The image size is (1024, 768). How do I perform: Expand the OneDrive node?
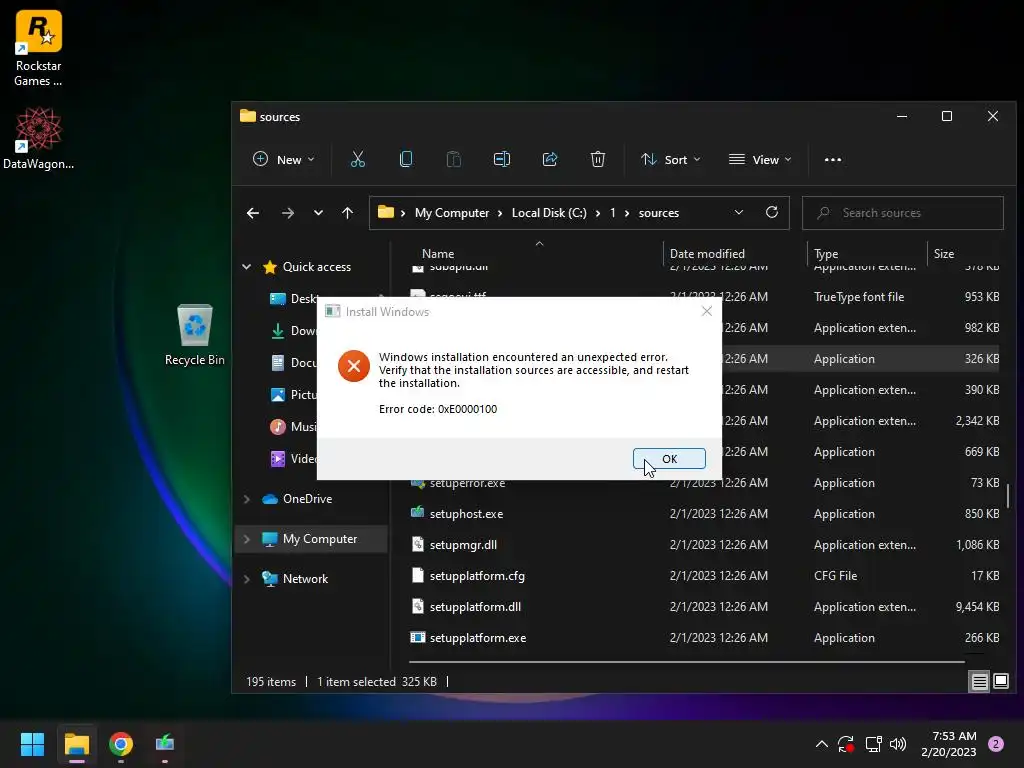[247, 499]
